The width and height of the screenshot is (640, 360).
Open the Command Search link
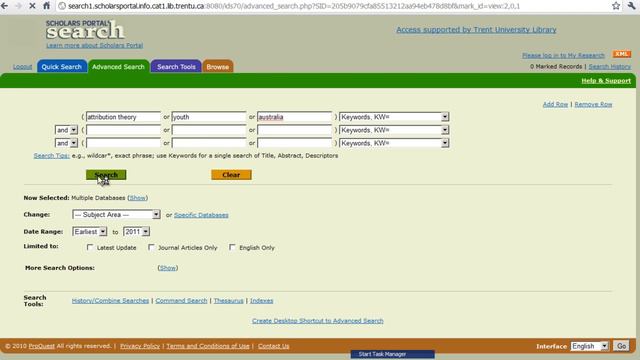181,300
